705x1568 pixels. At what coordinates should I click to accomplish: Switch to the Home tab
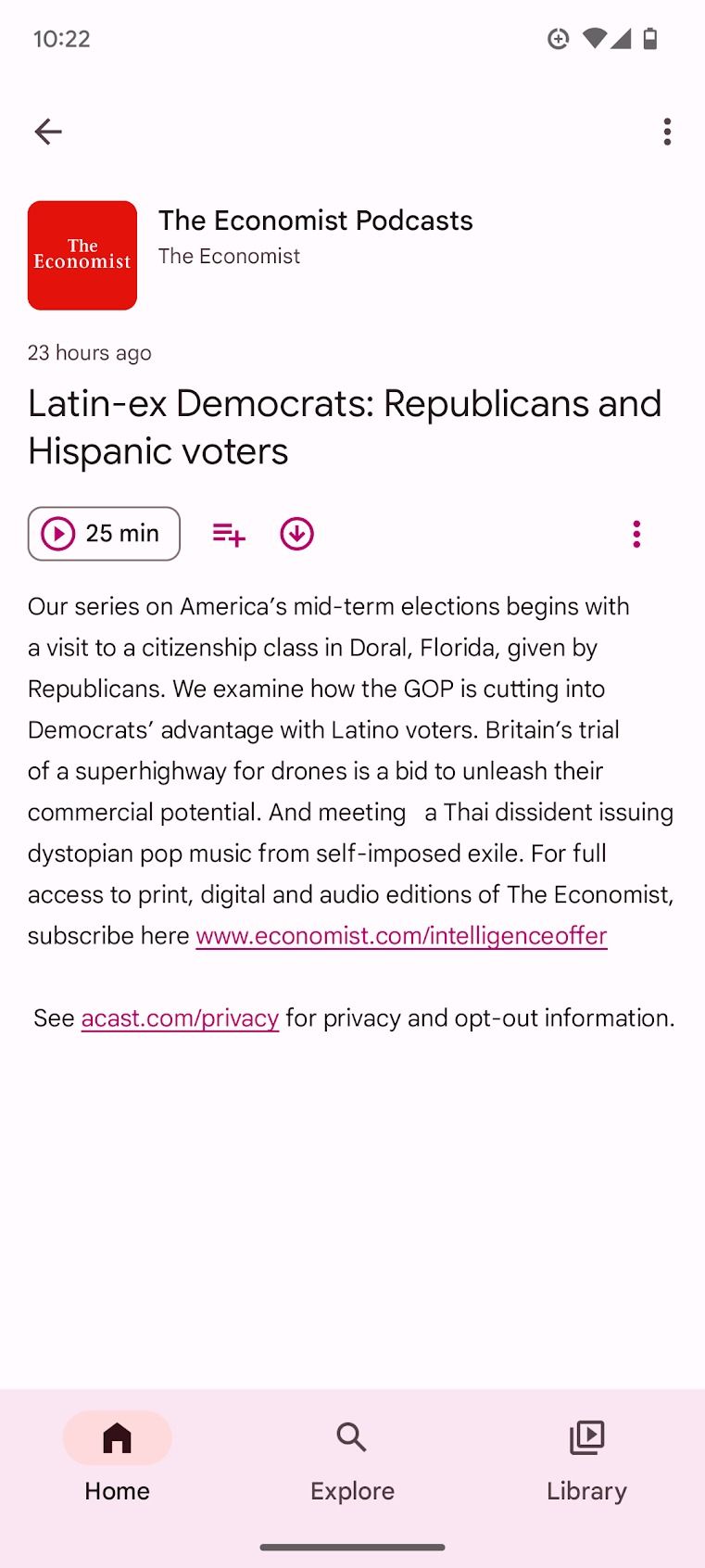117,1455
